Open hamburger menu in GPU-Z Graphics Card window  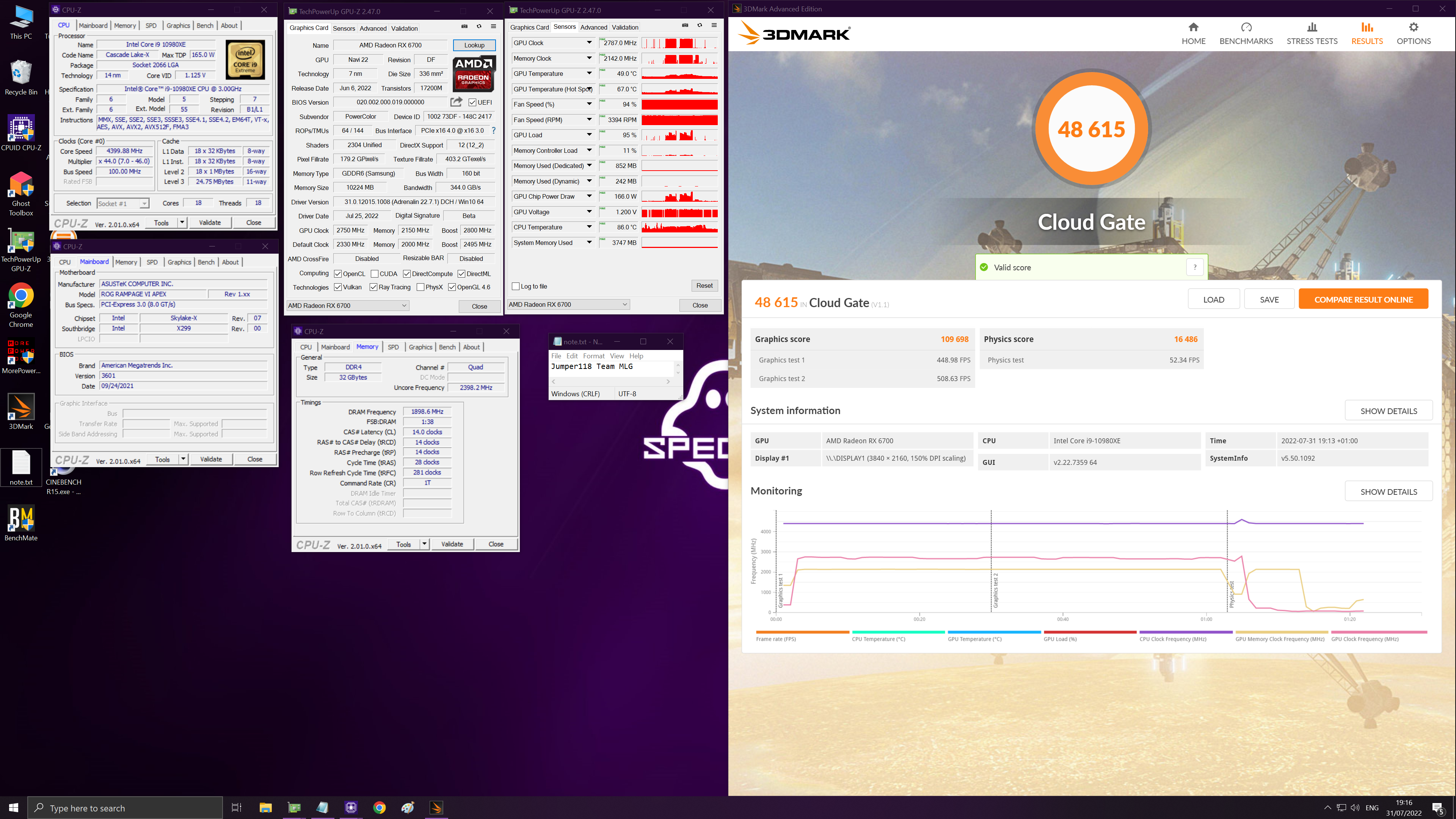[493, 26]
